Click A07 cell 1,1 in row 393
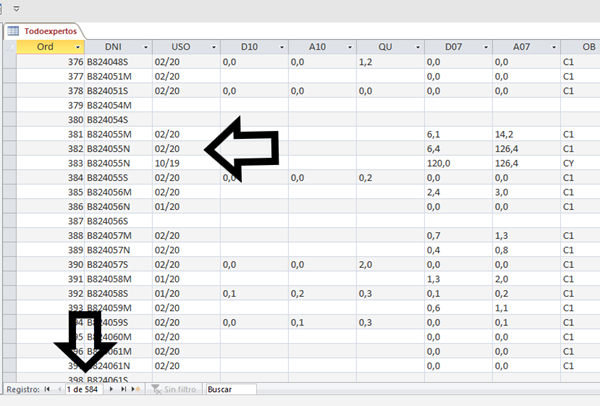 527,308
